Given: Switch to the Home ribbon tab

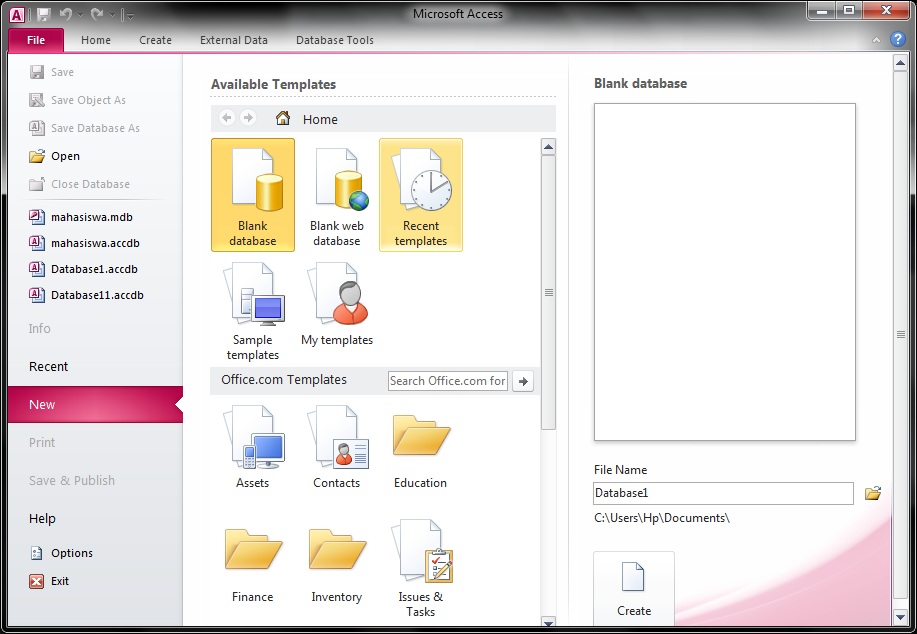Looking at the screenshot, I should click(96, 40).
